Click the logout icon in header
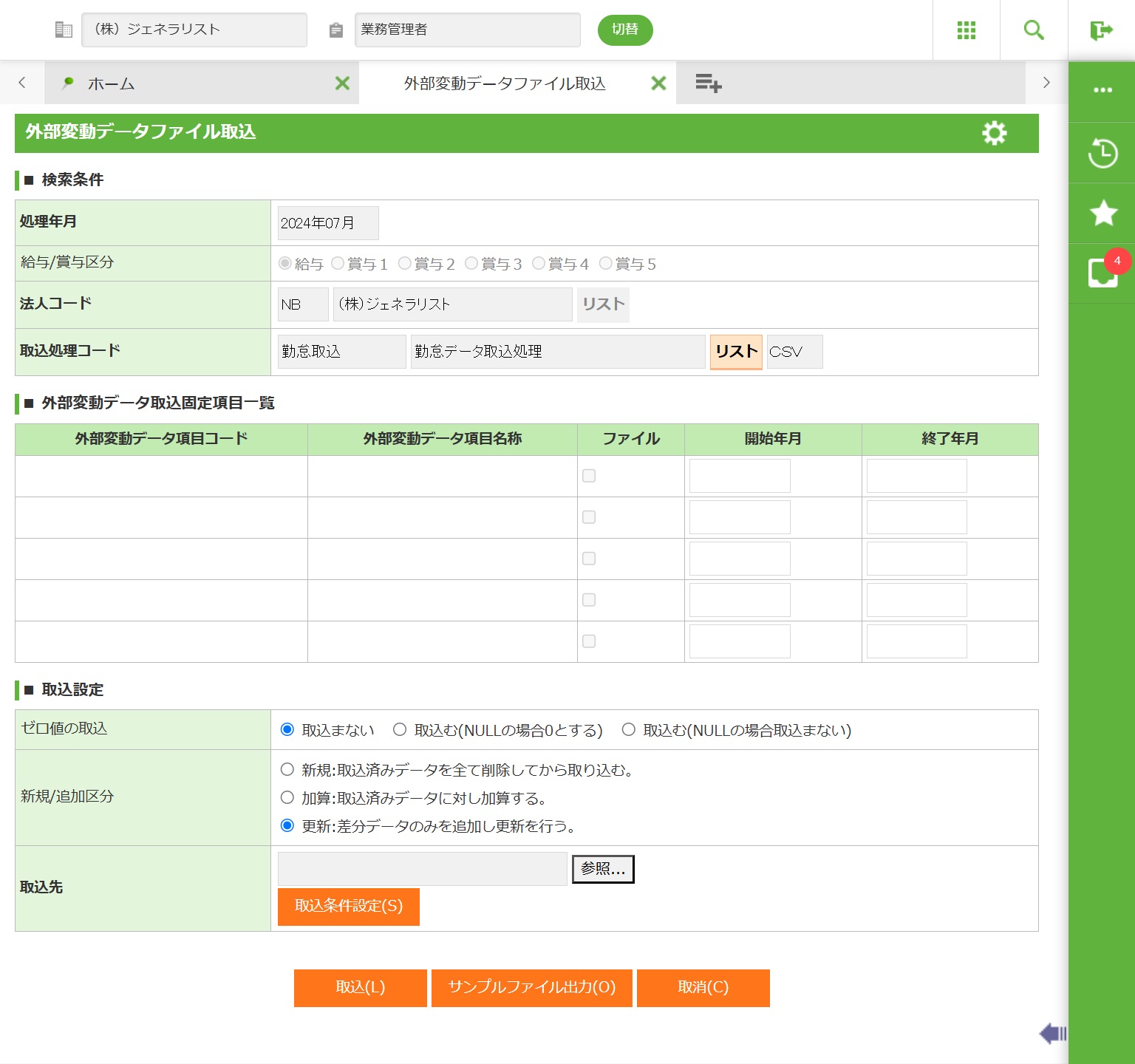This screenshot has width=1135, height=1064. pos(1101,30)
